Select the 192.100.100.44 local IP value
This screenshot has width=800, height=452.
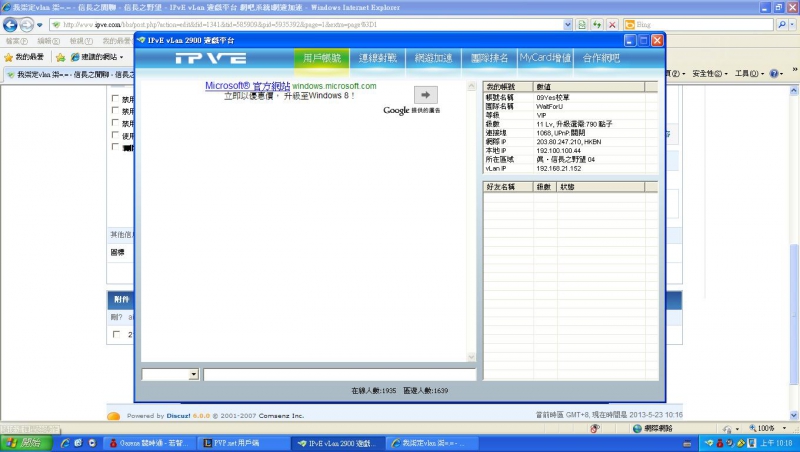pyautogui.click(x=559, y=150)
